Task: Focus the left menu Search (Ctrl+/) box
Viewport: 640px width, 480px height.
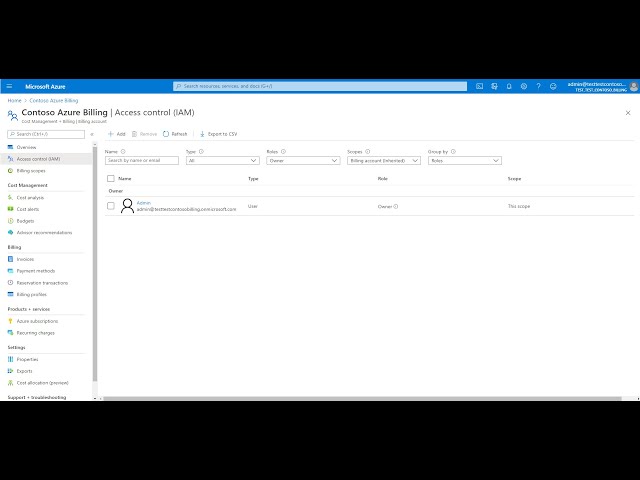Action: pyautogui.click(x=46, y=134)
